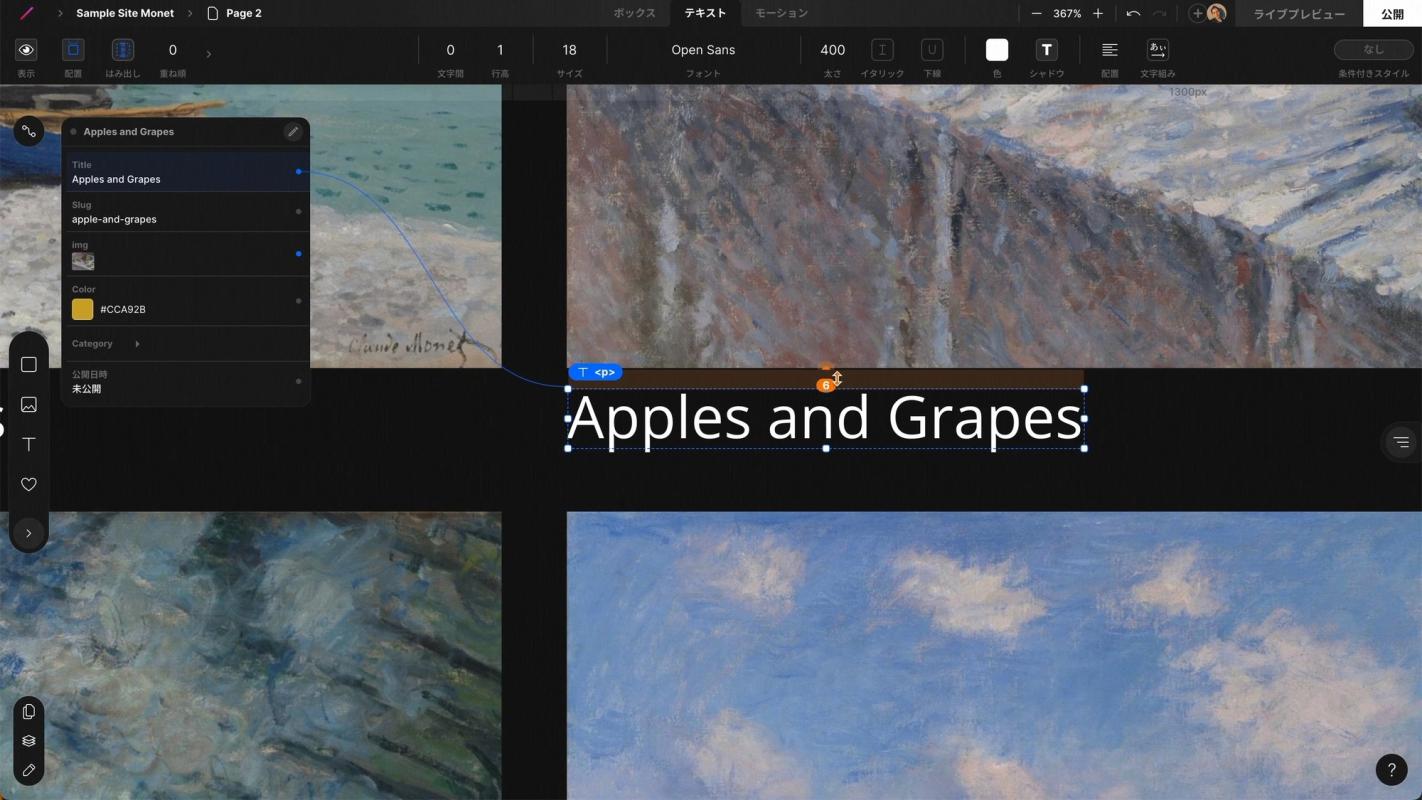Open the layers stack icon at bottom left

pyautogui.click(x=29, y=741)
